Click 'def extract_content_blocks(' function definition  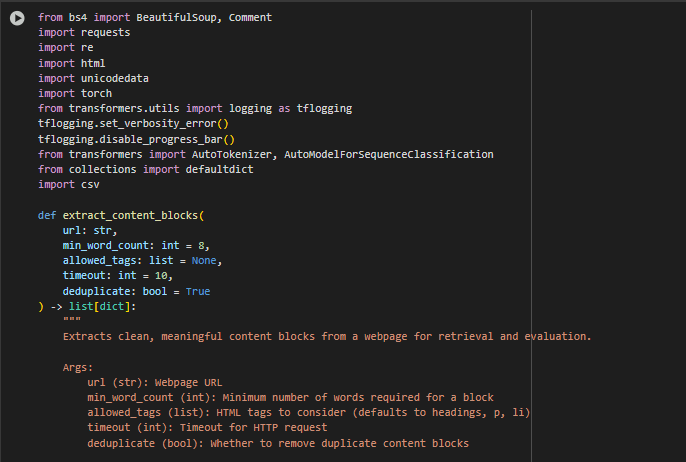121,216
